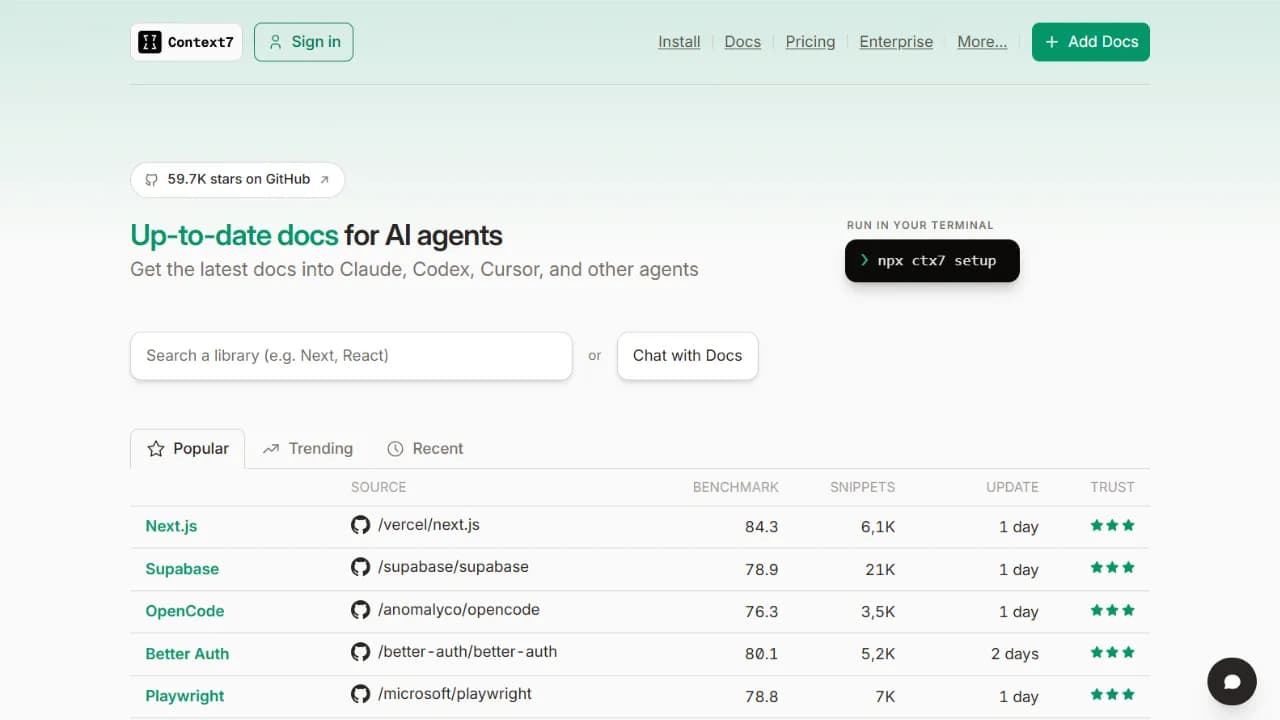Click the /microsoft/playwright source path
Image resolution: width=1280 pixels, height=720 pixels.
(455, 694)
